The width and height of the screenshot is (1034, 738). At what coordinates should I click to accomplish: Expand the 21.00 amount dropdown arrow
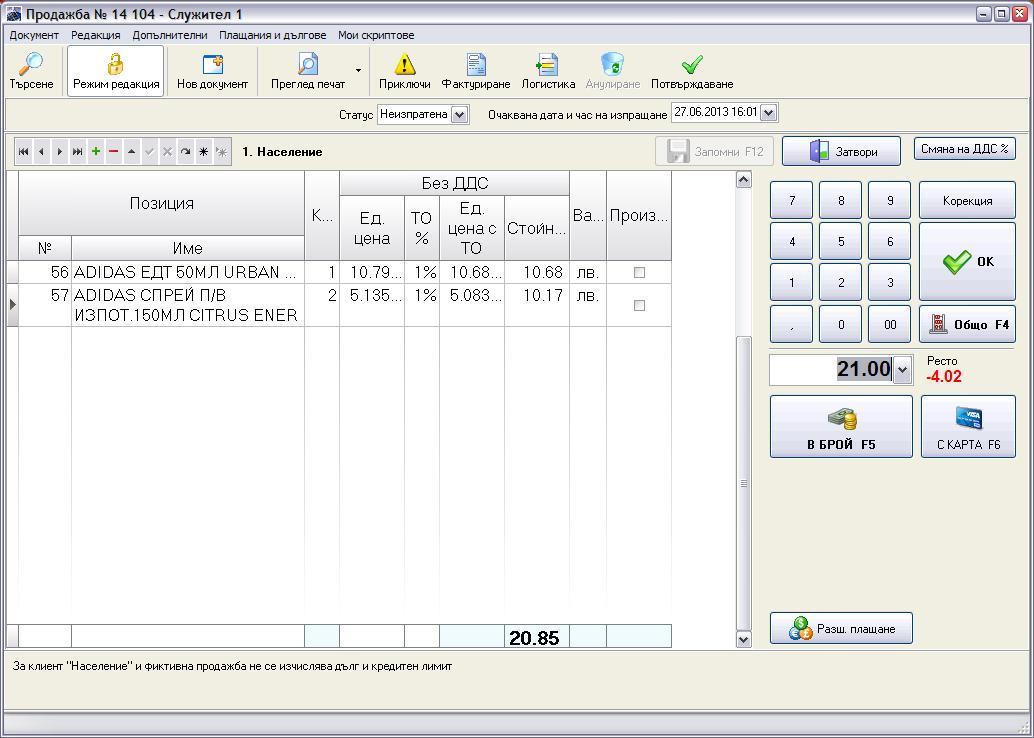pos(902,370)
